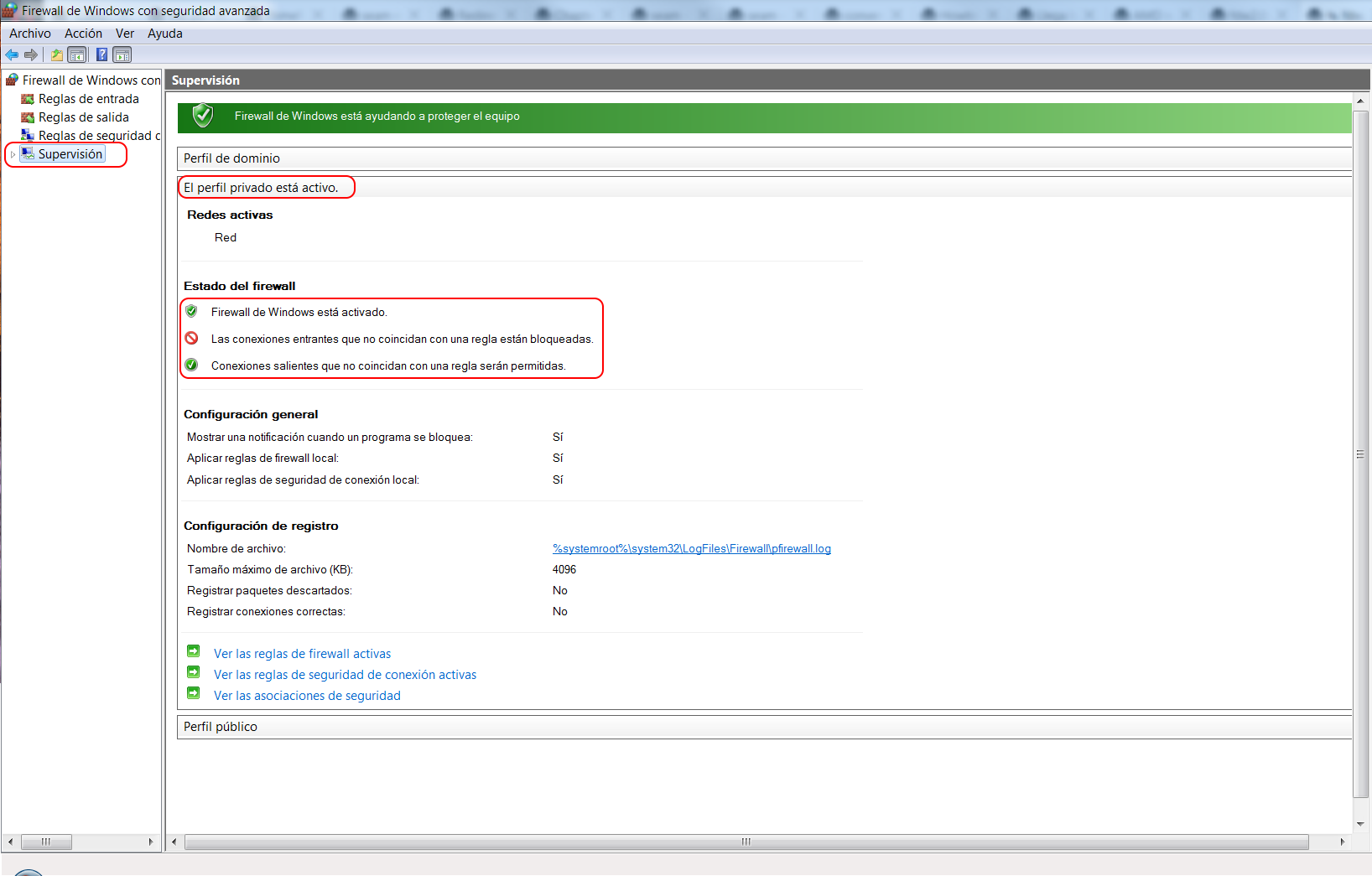Open the Archivo menu
Image resolution: width=1372 pixels, height=876 pixels.
(x=30, y=34)
